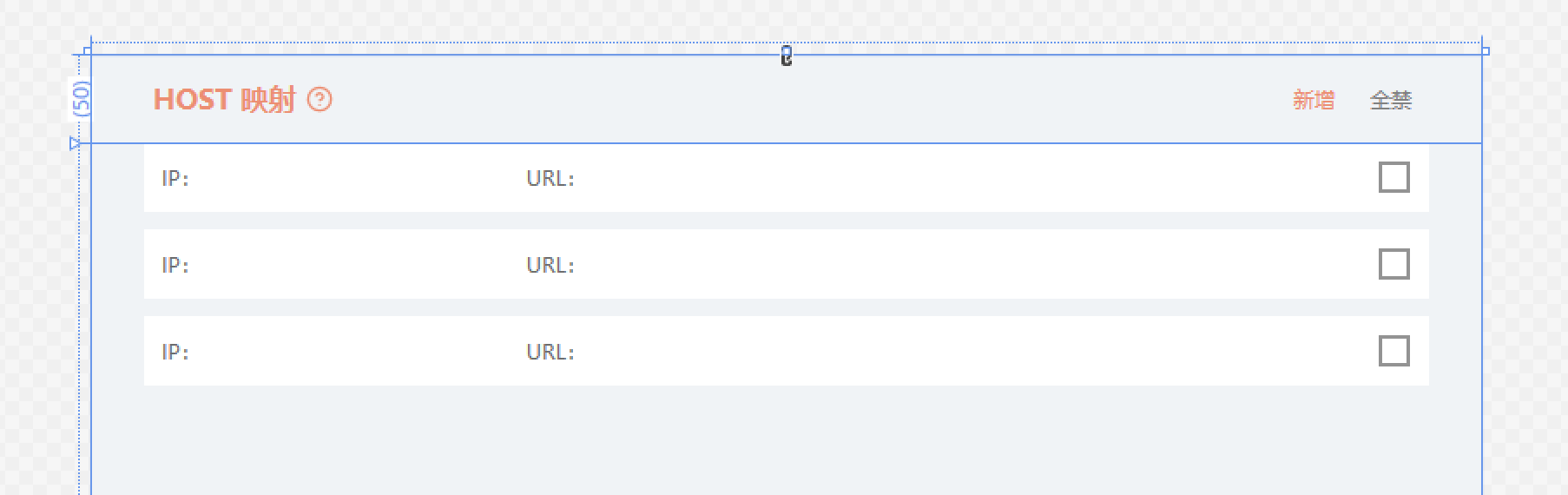Select the HOST 映射 heading text
The height and width of the screenshot is (495, 1568).
click(224, 100)
